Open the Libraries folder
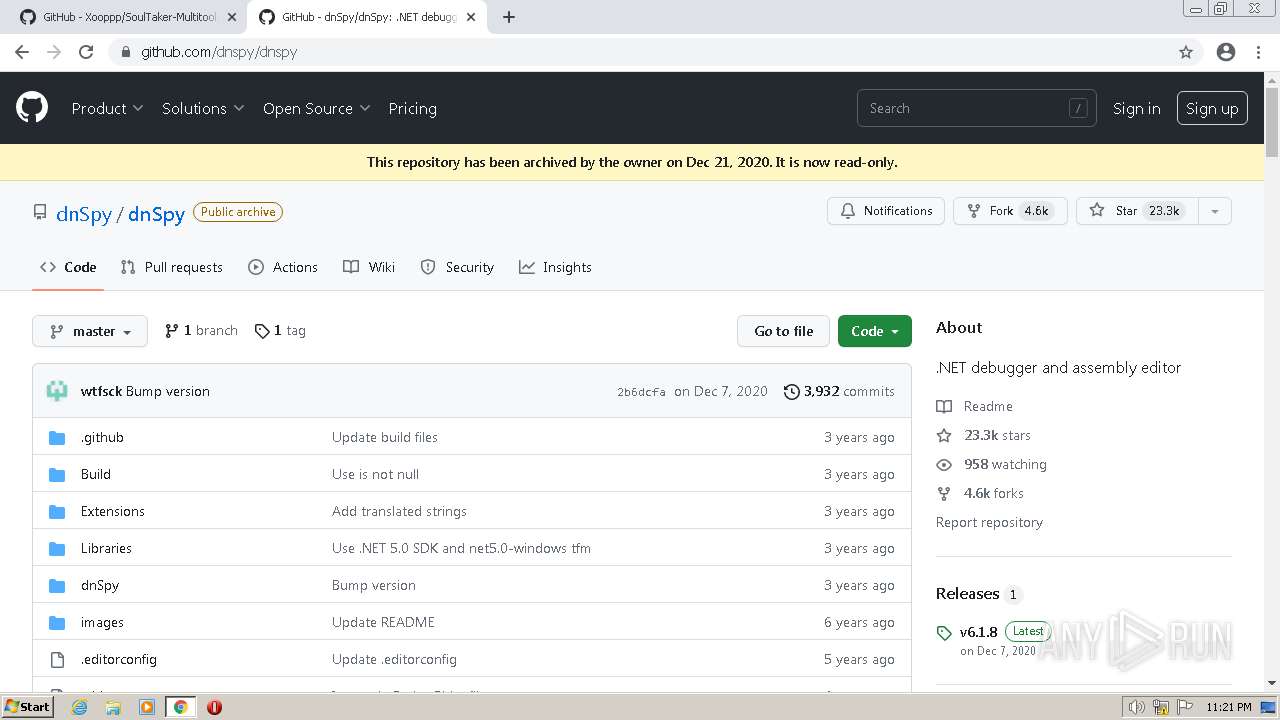1280x720 pixels. [x=106, y=548]
